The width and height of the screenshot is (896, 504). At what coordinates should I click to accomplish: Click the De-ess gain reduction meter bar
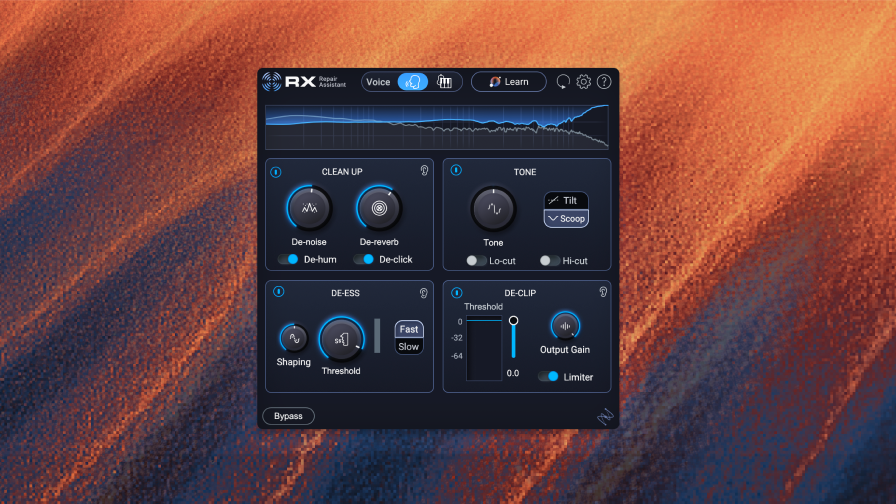point(377,335)
